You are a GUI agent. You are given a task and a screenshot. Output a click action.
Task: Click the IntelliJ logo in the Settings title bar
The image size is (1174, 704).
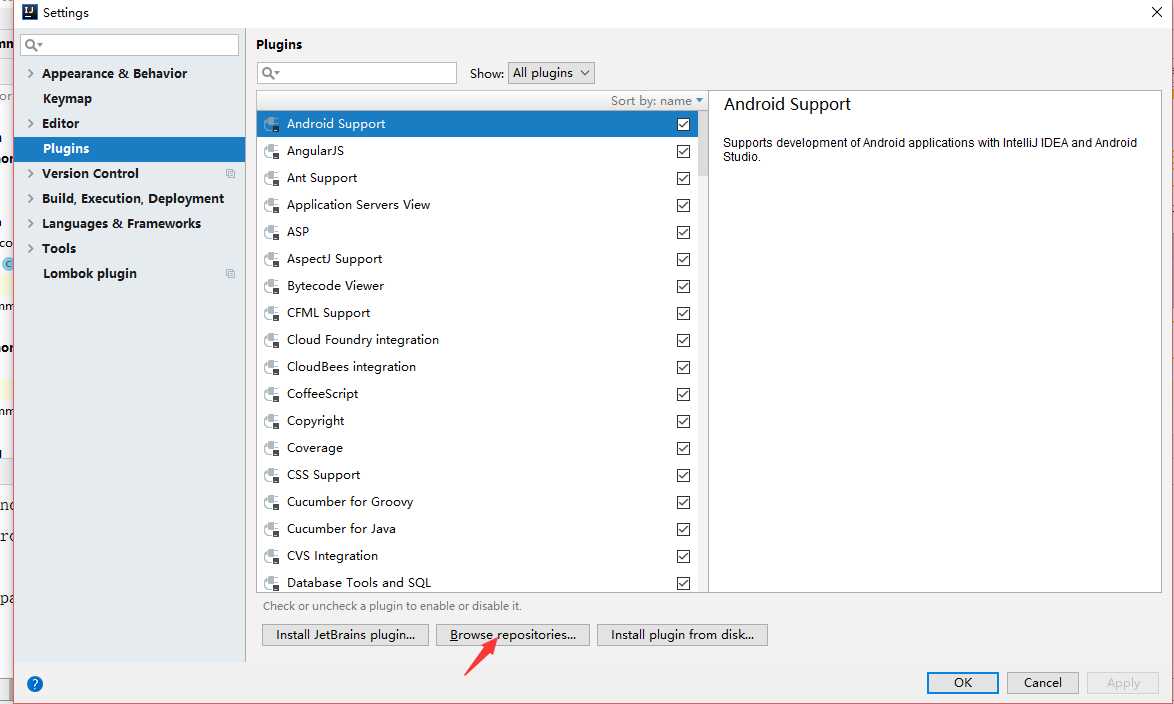click(29, 12)
